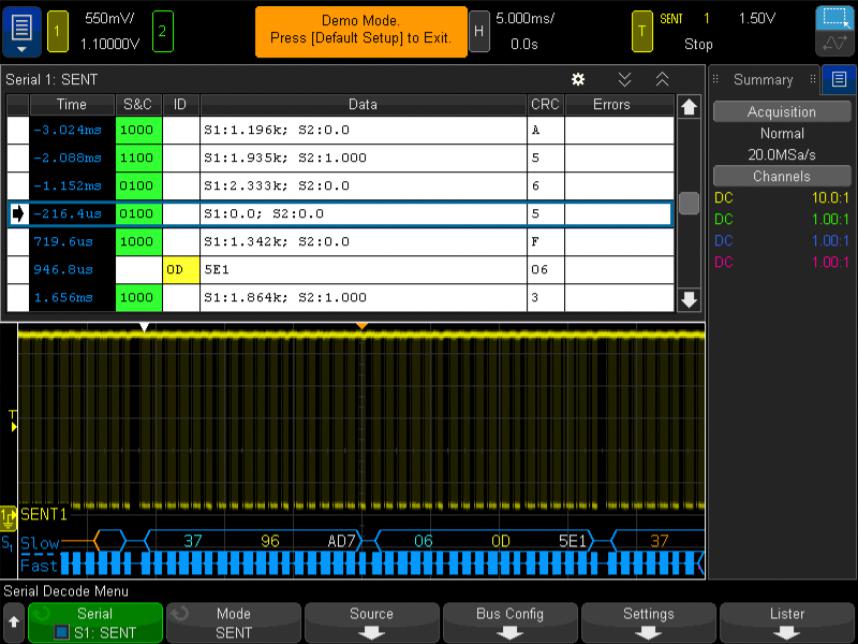Toggle channel 2 using the green badge

(161, 31)
